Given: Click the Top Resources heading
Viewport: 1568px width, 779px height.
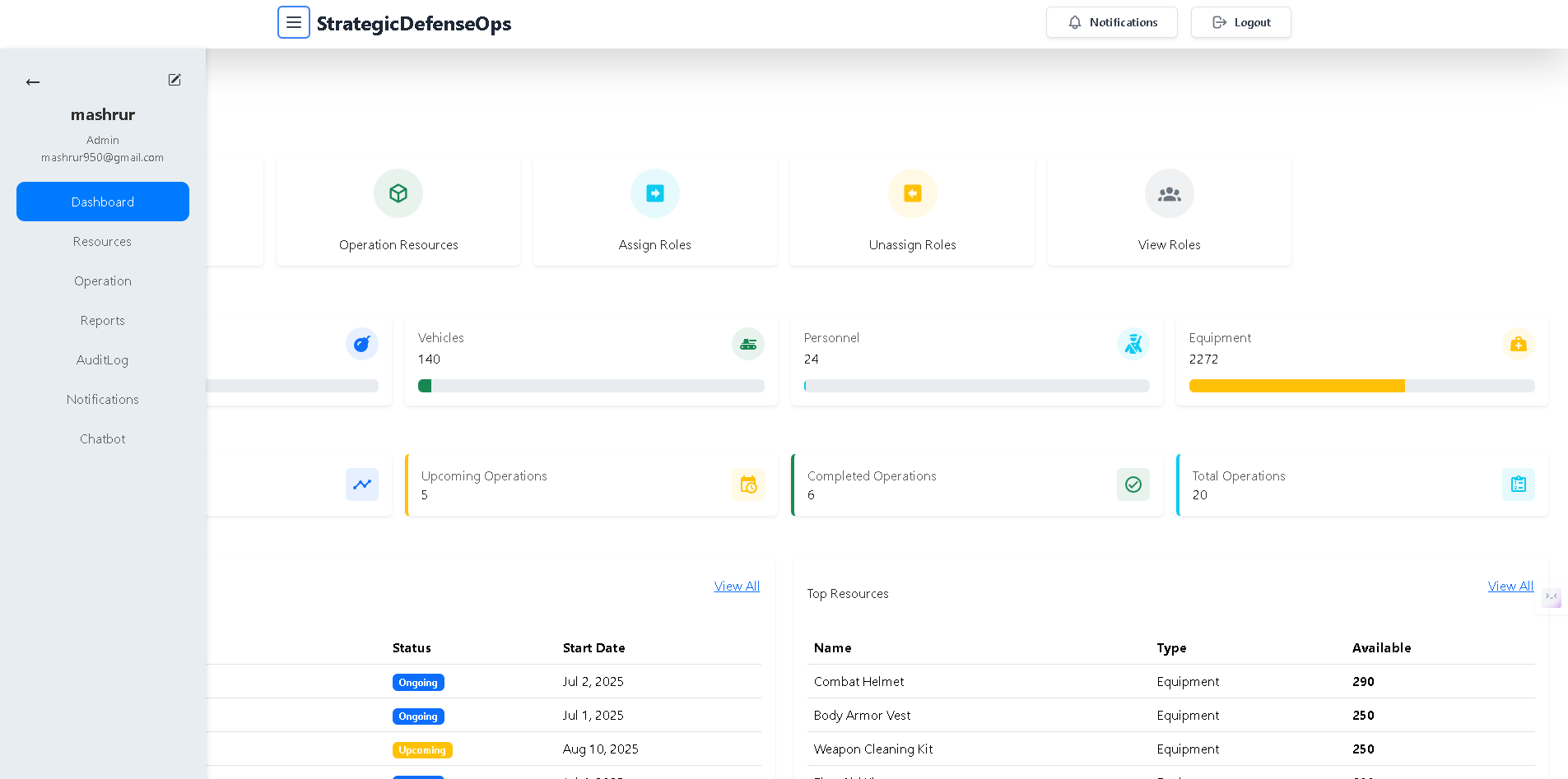Looking at the screenshot, I should pyautogui.click(x=848, y=593).
